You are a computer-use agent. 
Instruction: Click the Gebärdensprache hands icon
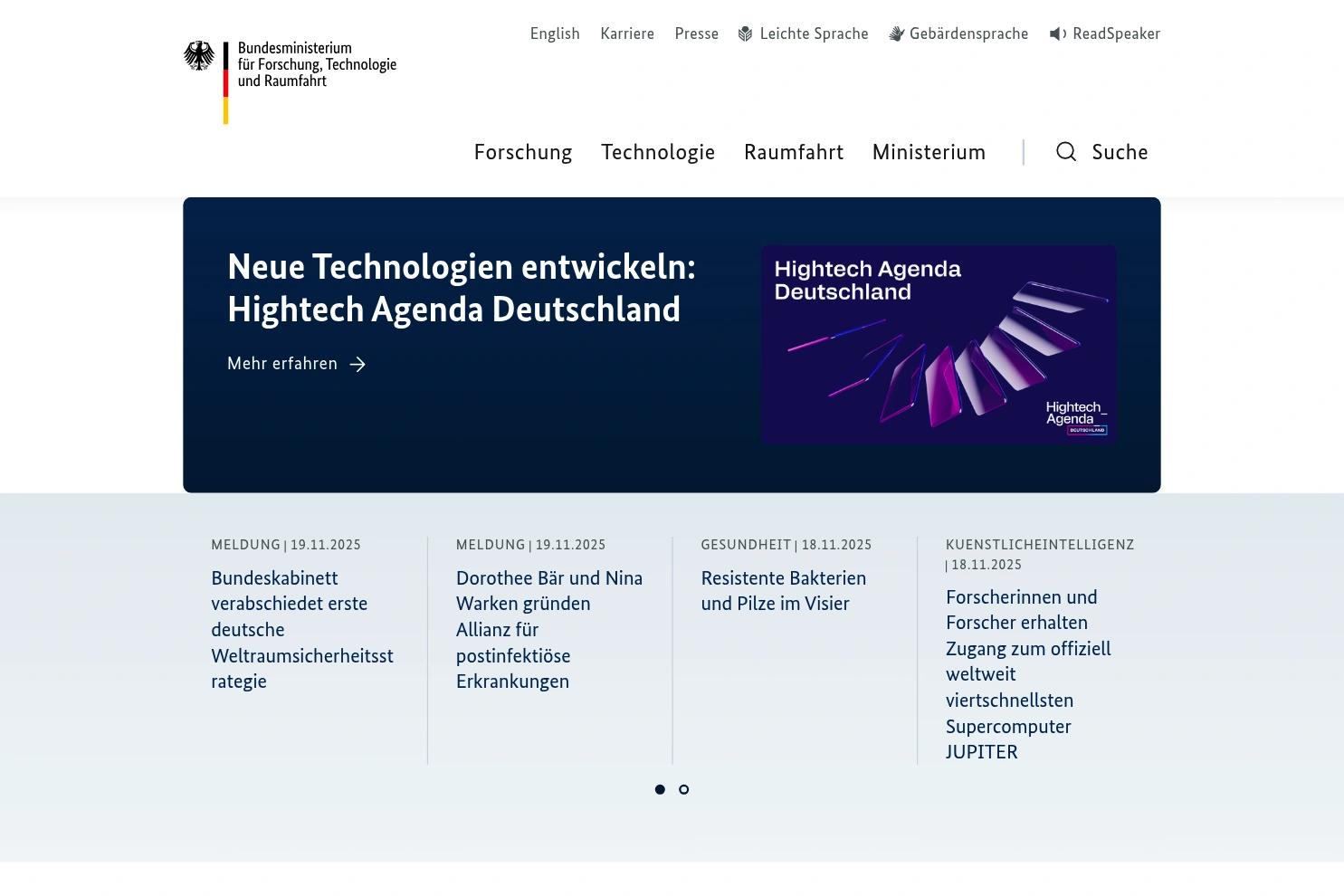coord(897,34)
